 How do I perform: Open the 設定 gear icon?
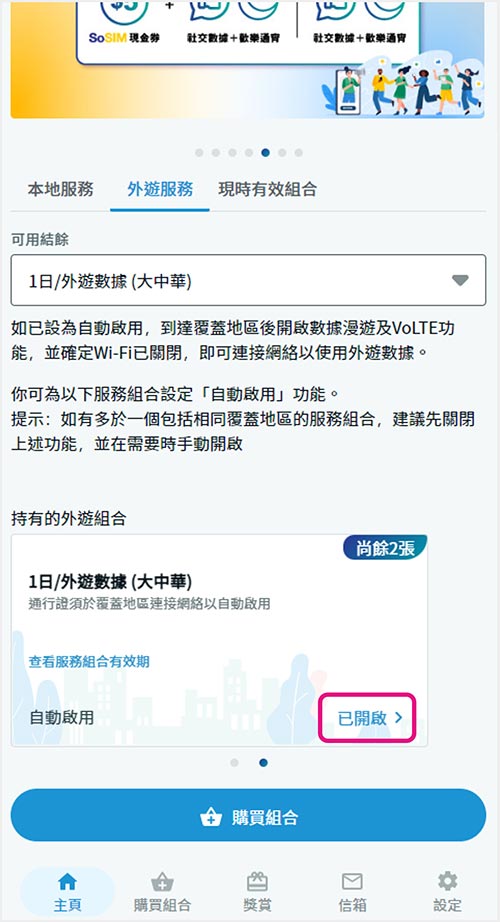click(x=447, y=881)
